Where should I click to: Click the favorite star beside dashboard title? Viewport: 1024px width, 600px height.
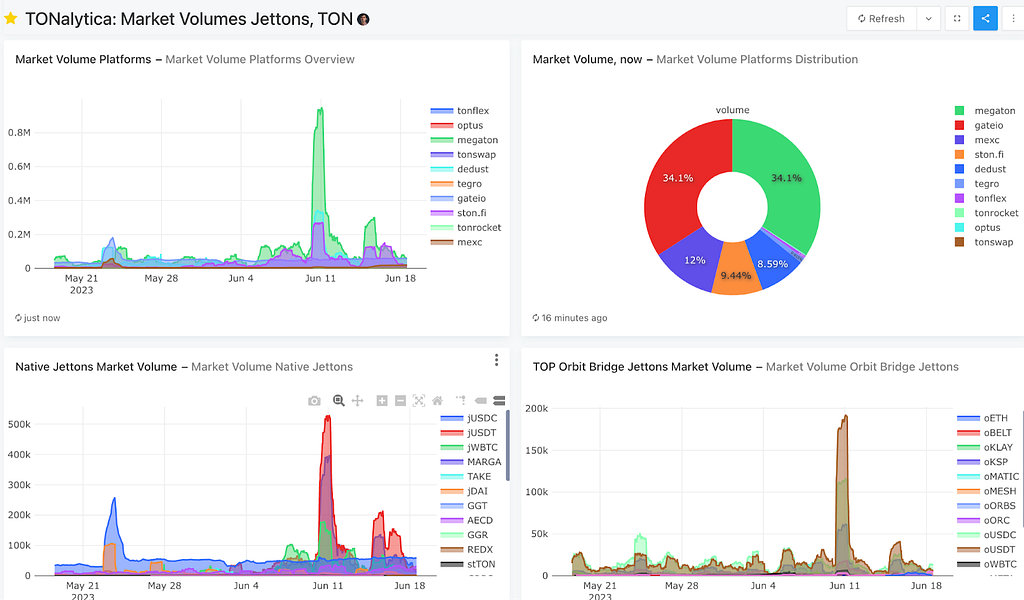10,18
